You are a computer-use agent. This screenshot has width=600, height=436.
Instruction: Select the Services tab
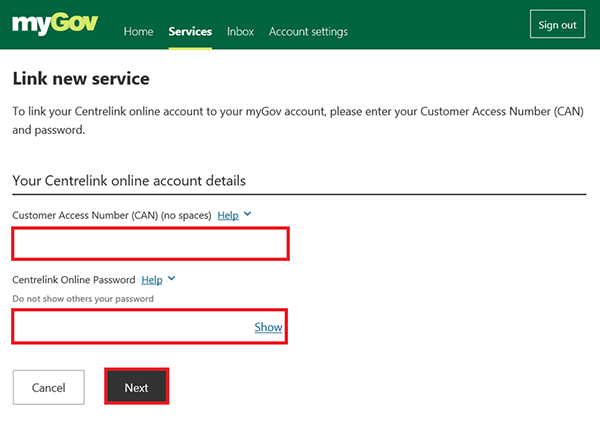tap(190, 31)
